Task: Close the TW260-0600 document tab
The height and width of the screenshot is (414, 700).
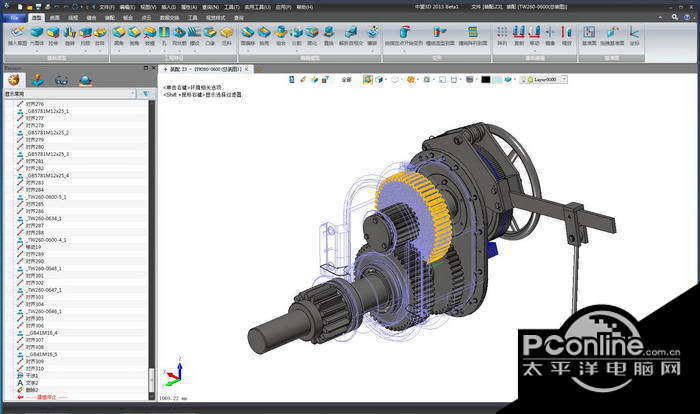Action: tap(247, 69)
